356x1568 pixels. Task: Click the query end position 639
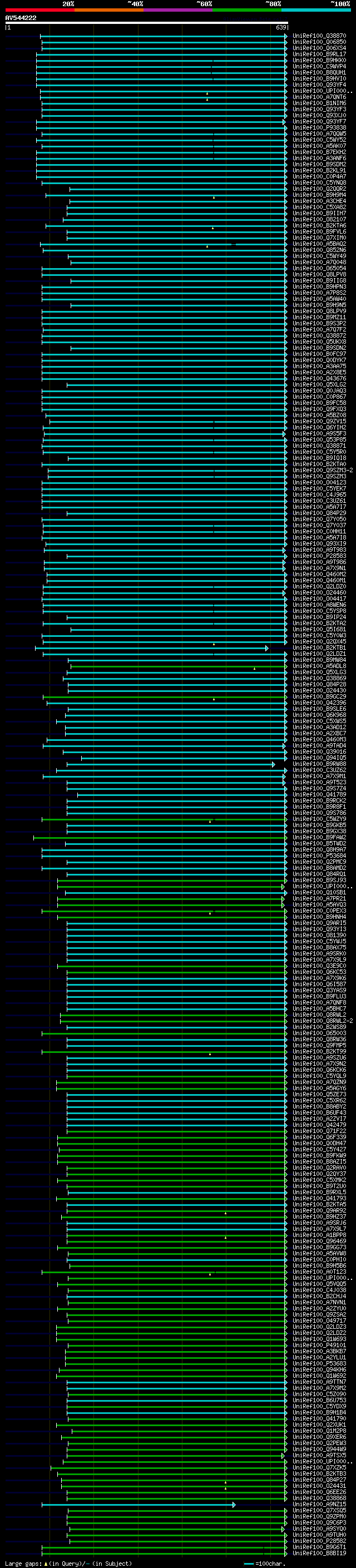280,27
